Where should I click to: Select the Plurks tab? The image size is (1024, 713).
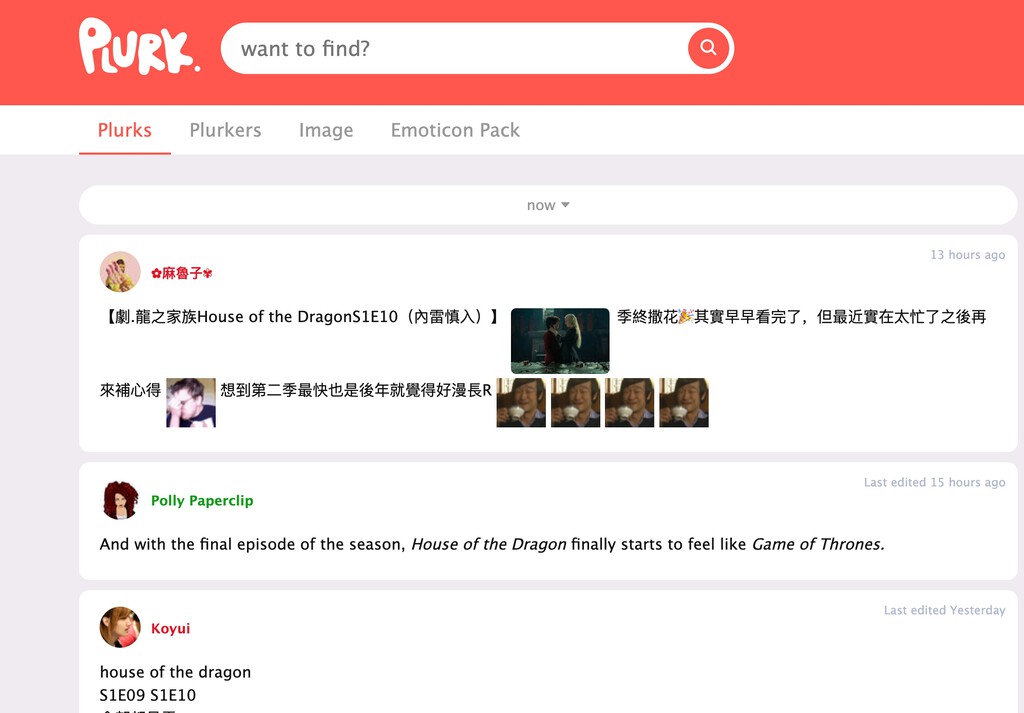coord(125,130)
